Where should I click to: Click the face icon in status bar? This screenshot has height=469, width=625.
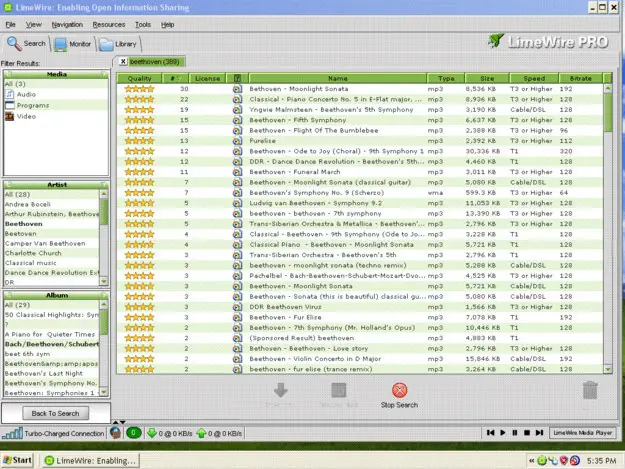116,433
